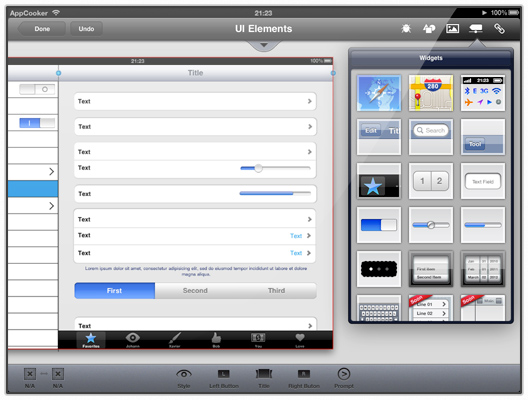The image size is (528, 400).
Task: Add the First item picker widget
Action: pyautogui.click(x=431, y=269)
